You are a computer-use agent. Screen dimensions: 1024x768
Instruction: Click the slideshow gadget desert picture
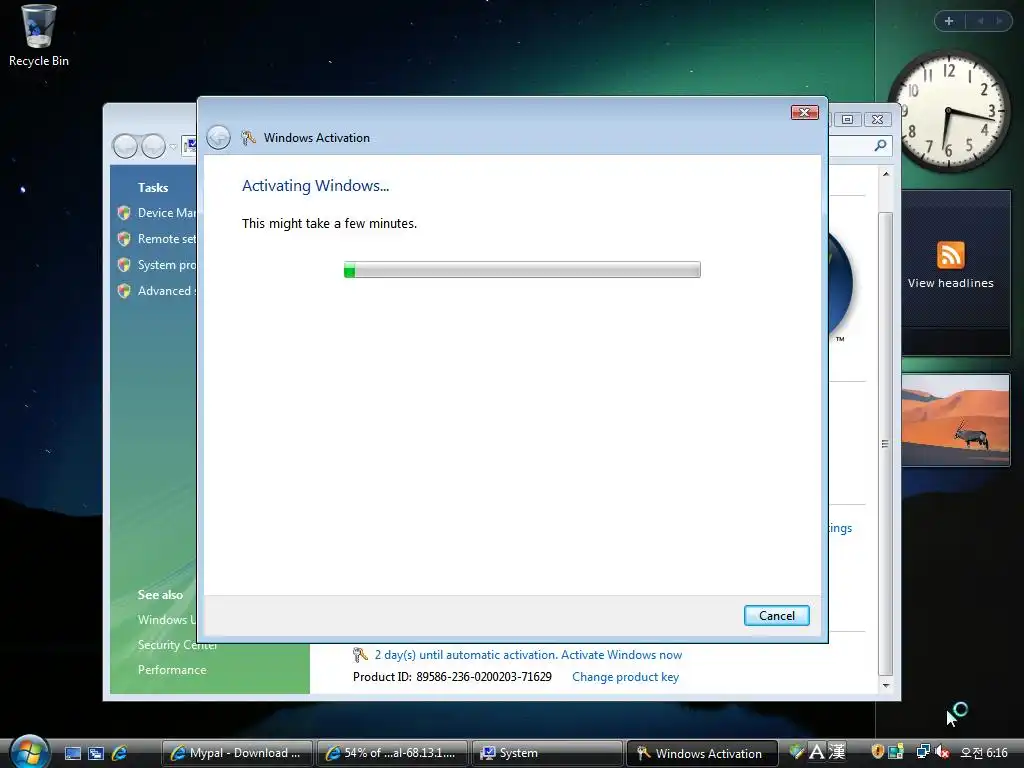click(x=955, y=419)
